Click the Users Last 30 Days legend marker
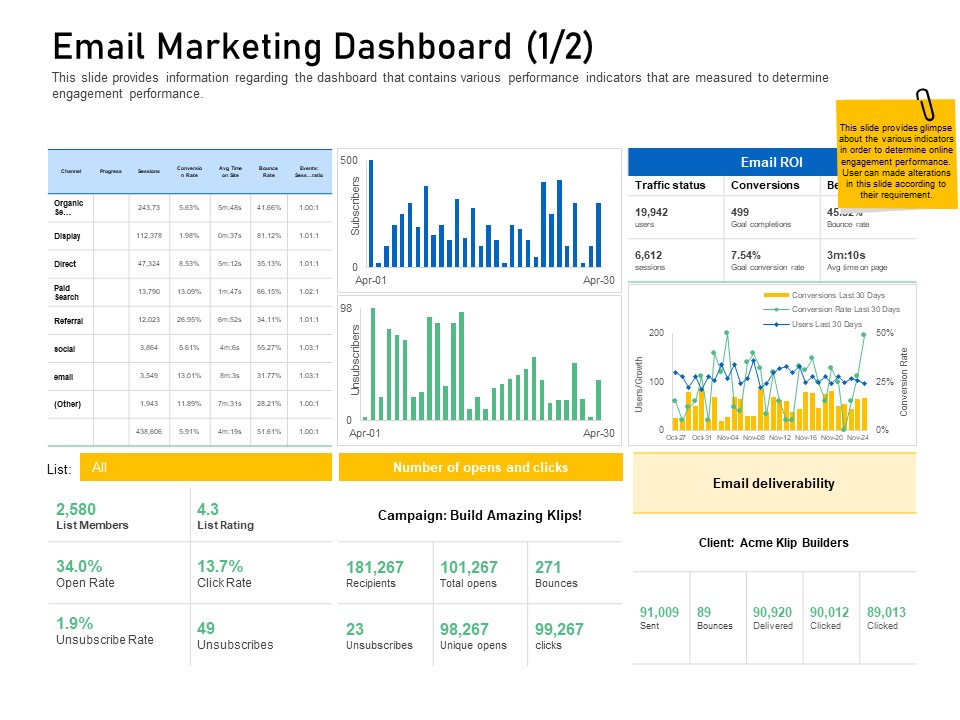Viewport: 960px width, 720px height. (776, 324)
